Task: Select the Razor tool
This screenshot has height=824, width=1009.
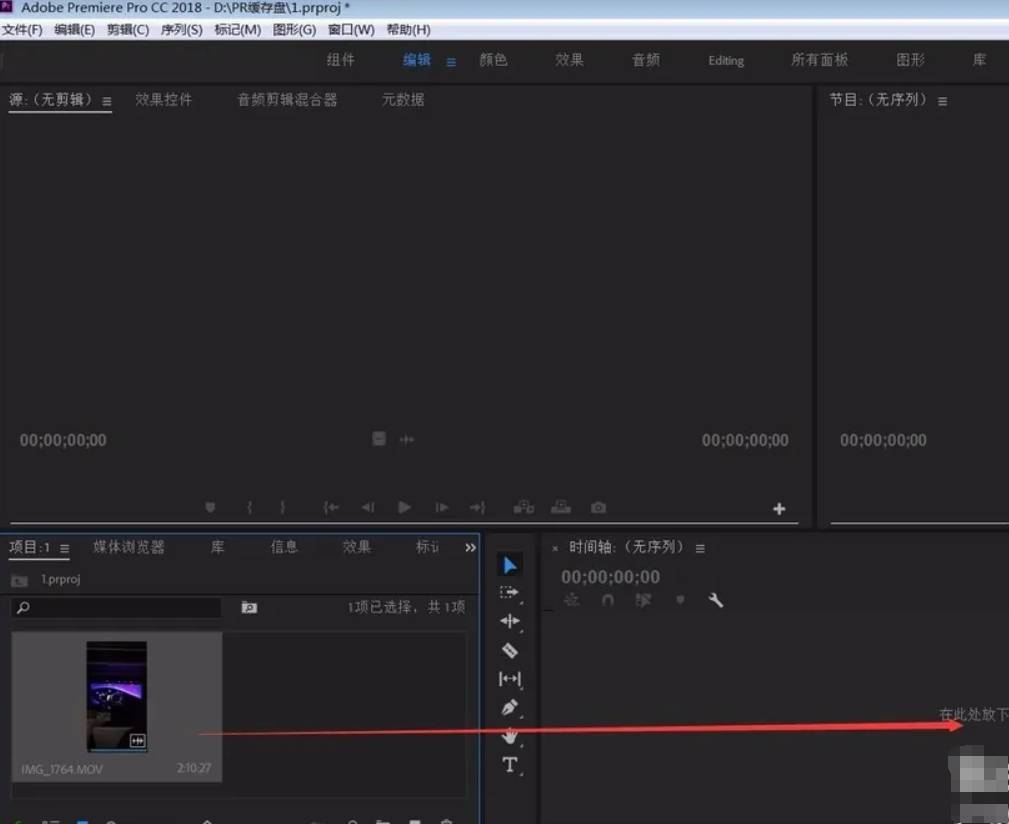Action: point(510,650)
